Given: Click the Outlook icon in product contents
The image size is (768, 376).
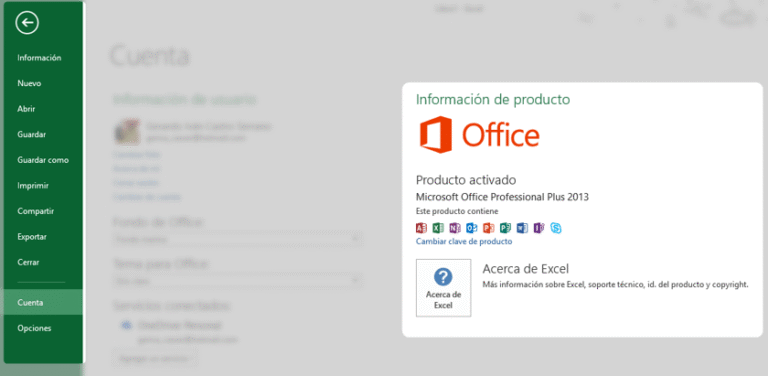Looking at the screenshot, I should (472, 228).
